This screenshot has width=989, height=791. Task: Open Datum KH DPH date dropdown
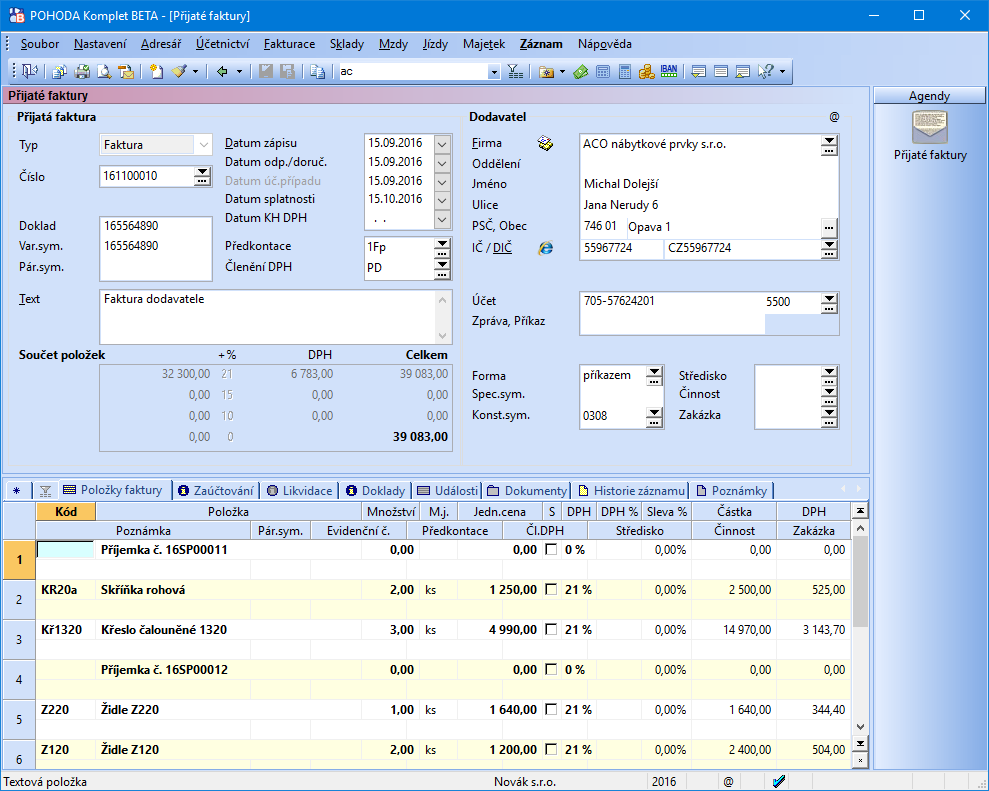442,219
